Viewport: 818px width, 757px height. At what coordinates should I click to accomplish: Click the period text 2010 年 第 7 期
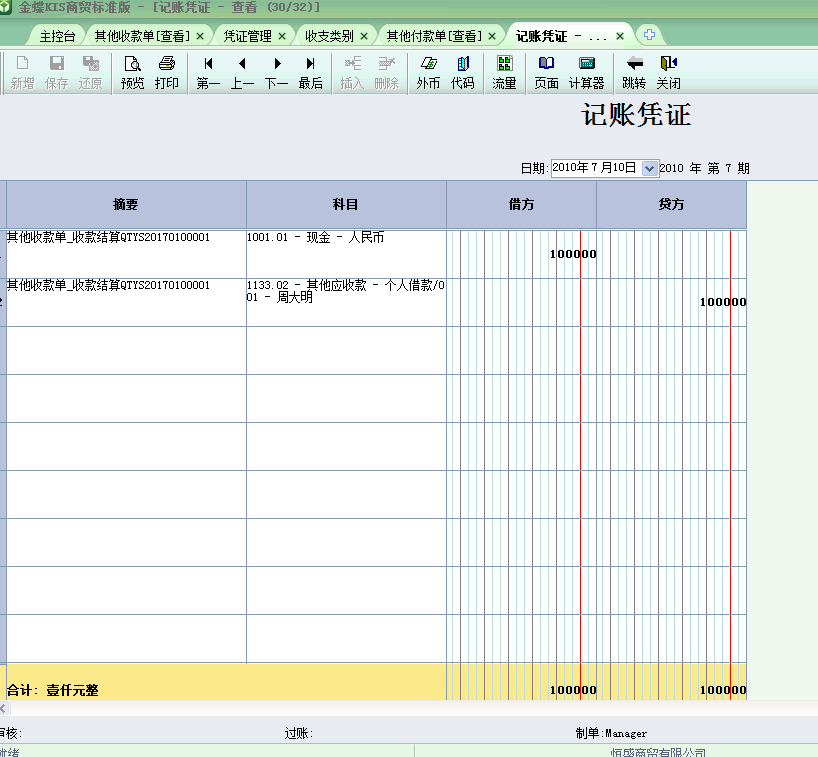coord(704,168)
